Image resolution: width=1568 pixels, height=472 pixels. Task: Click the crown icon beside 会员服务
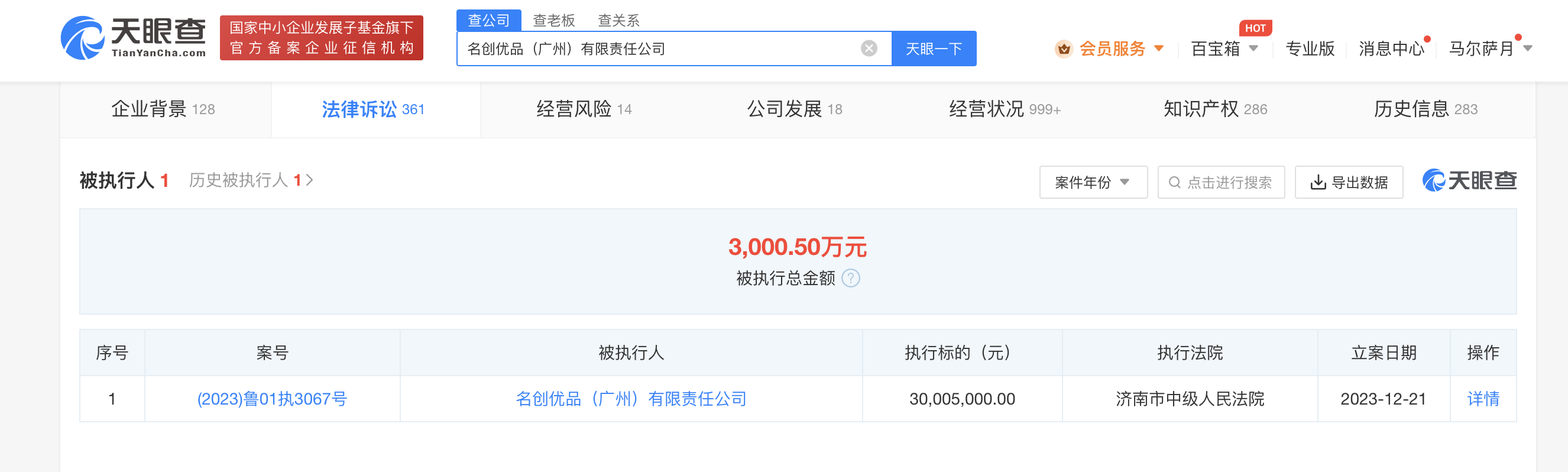[1064, 49]
